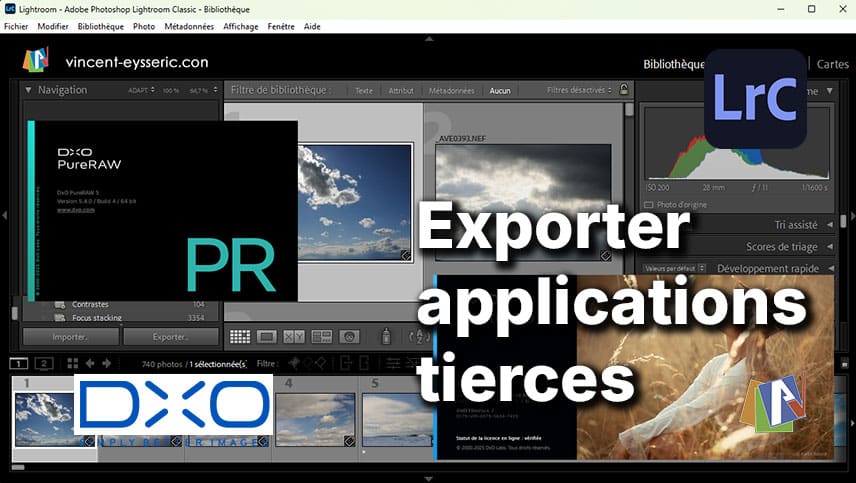Toggle main window button 1
The height and width of the screenshot is (483, 856).
19,363
